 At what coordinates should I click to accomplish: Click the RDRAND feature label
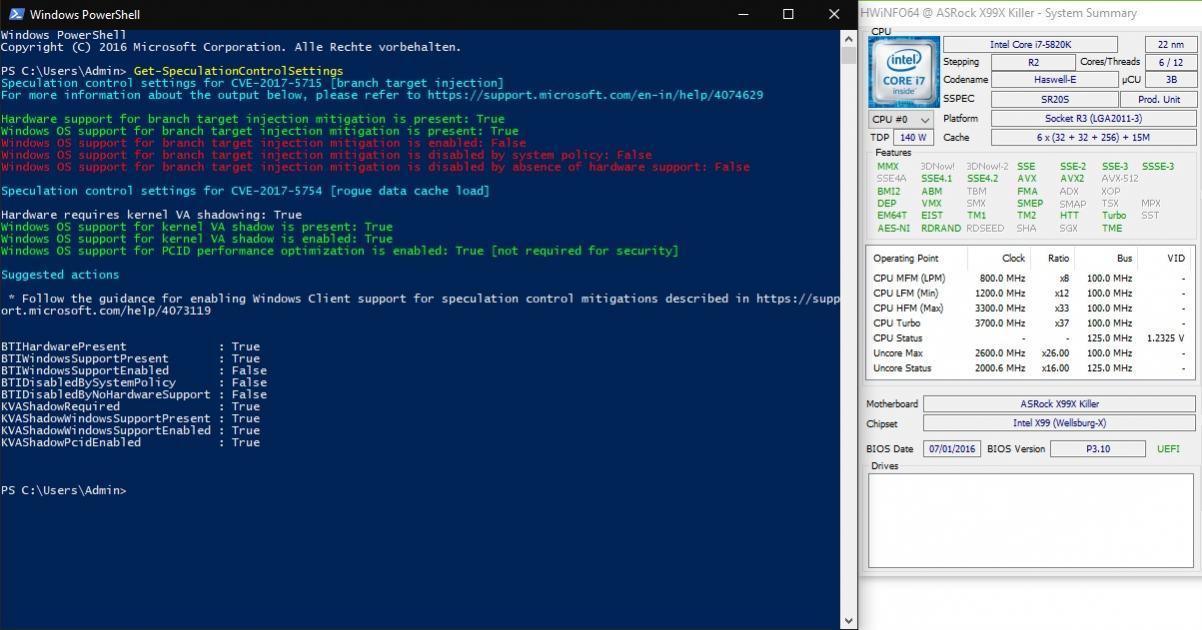click(x=940, y=228)
